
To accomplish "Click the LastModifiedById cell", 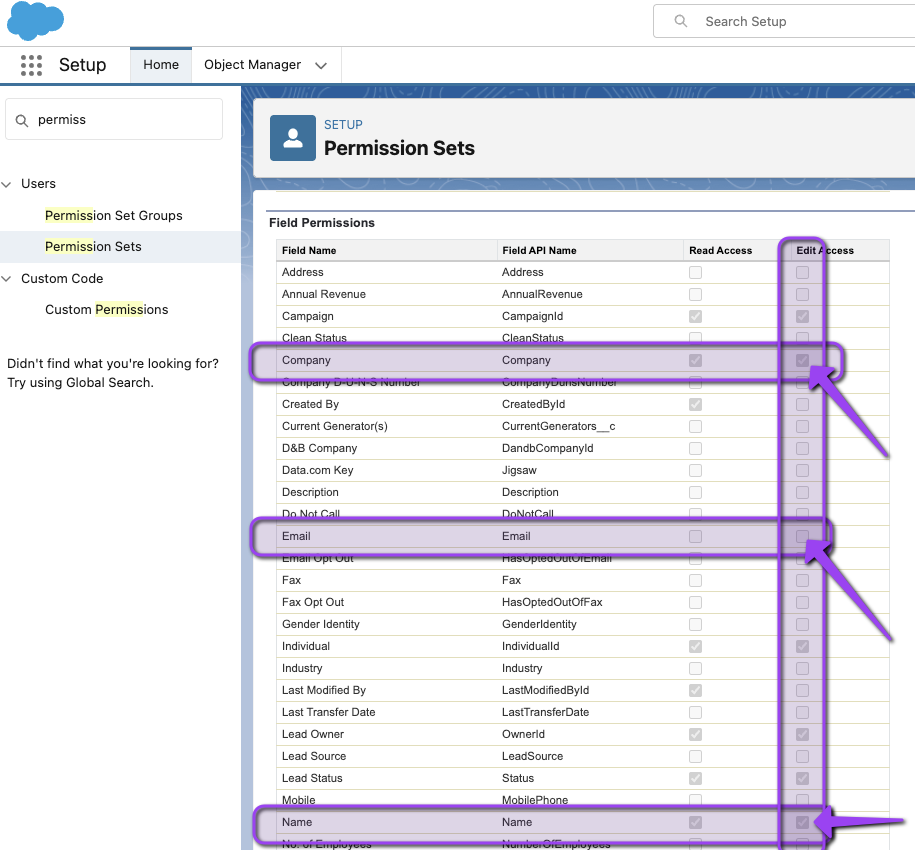I will (x=545, y=690).
